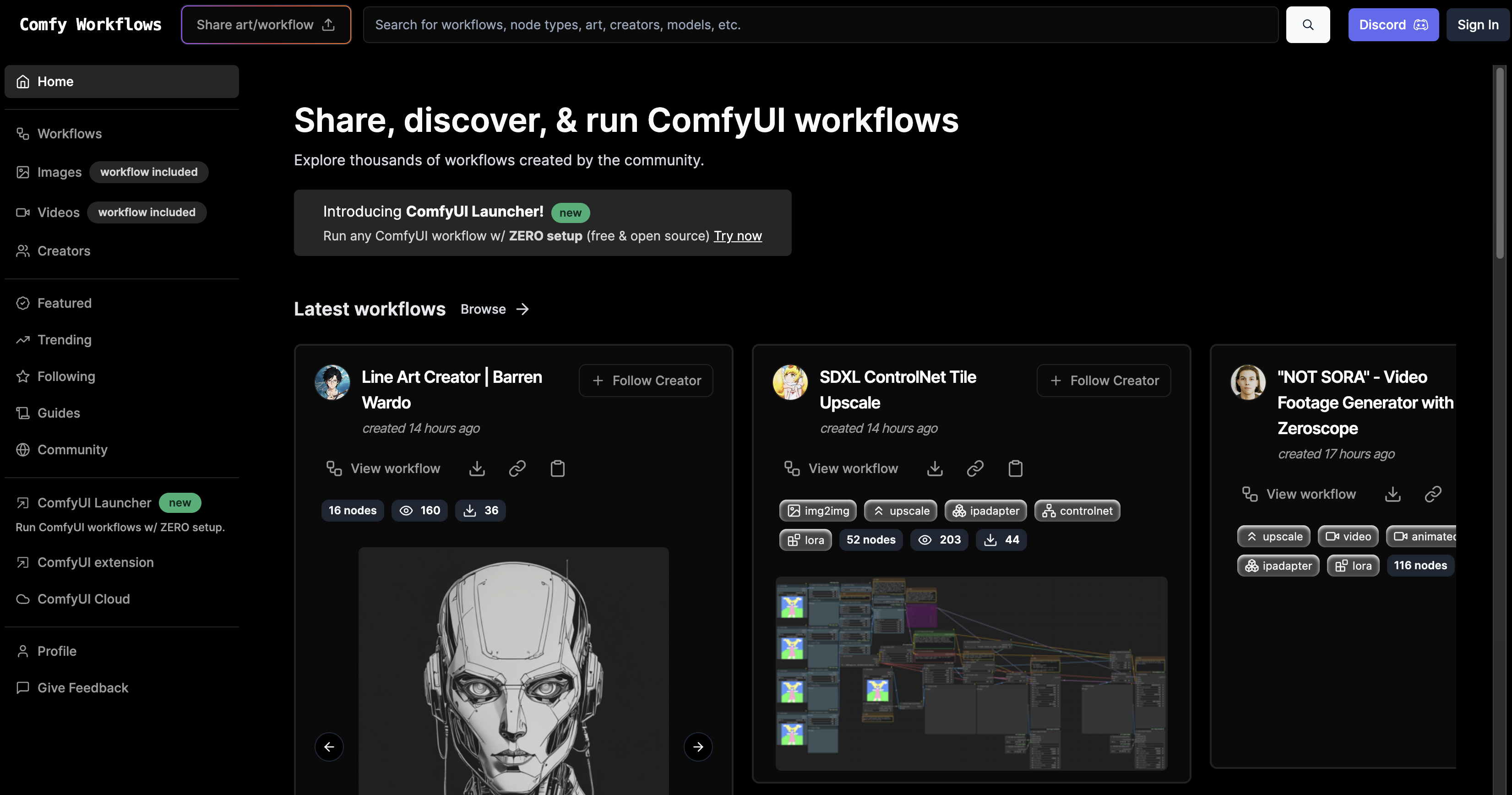Click img2img tag on SDXL card
The height and width of the screenshot is (795, 1512).
click(818, 511)
